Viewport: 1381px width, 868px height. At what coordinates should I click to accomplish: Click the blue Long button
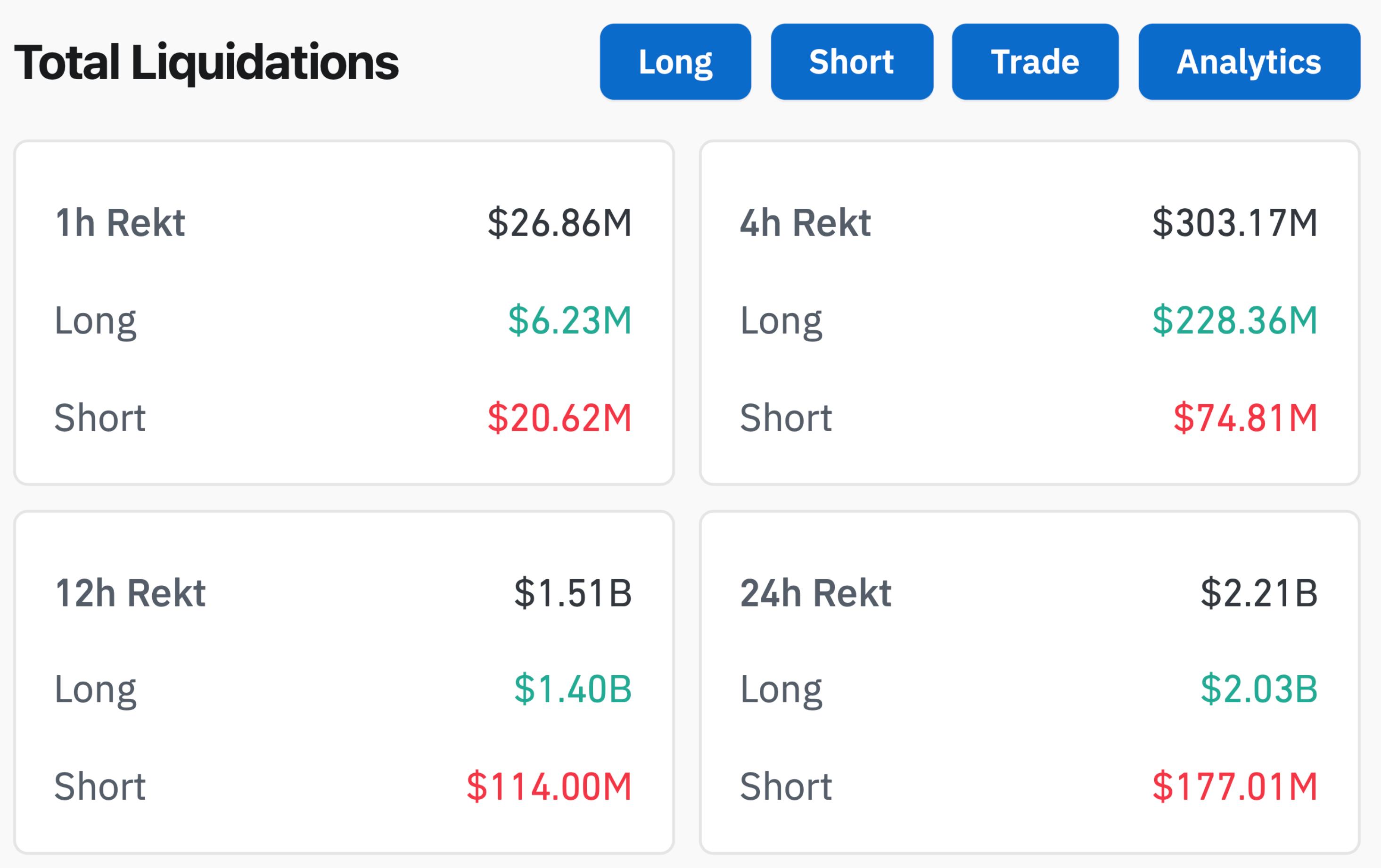tap(675, 62)
